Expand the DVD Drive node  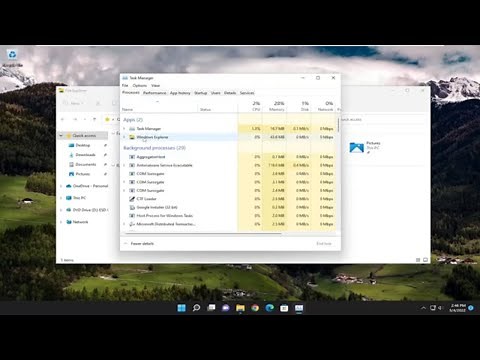click(61, 210)
